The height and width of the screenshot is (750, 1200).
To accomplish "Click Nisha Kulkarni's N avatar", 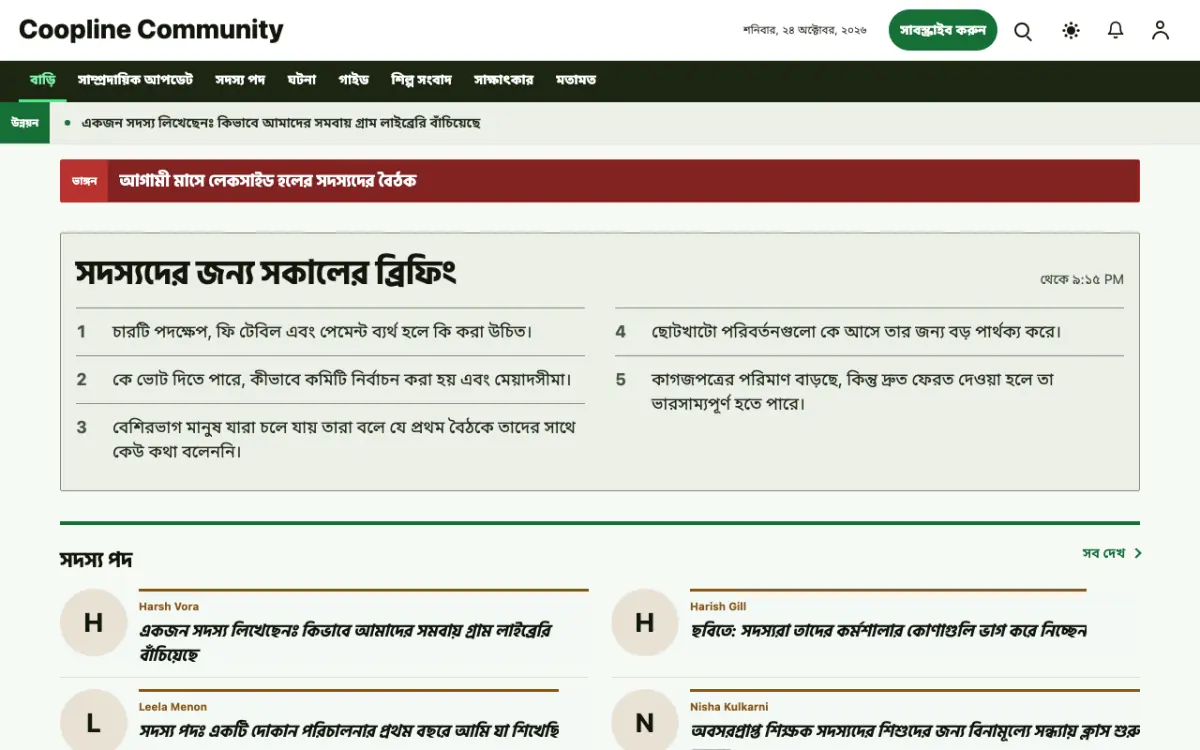I will [x=645, y=722].
